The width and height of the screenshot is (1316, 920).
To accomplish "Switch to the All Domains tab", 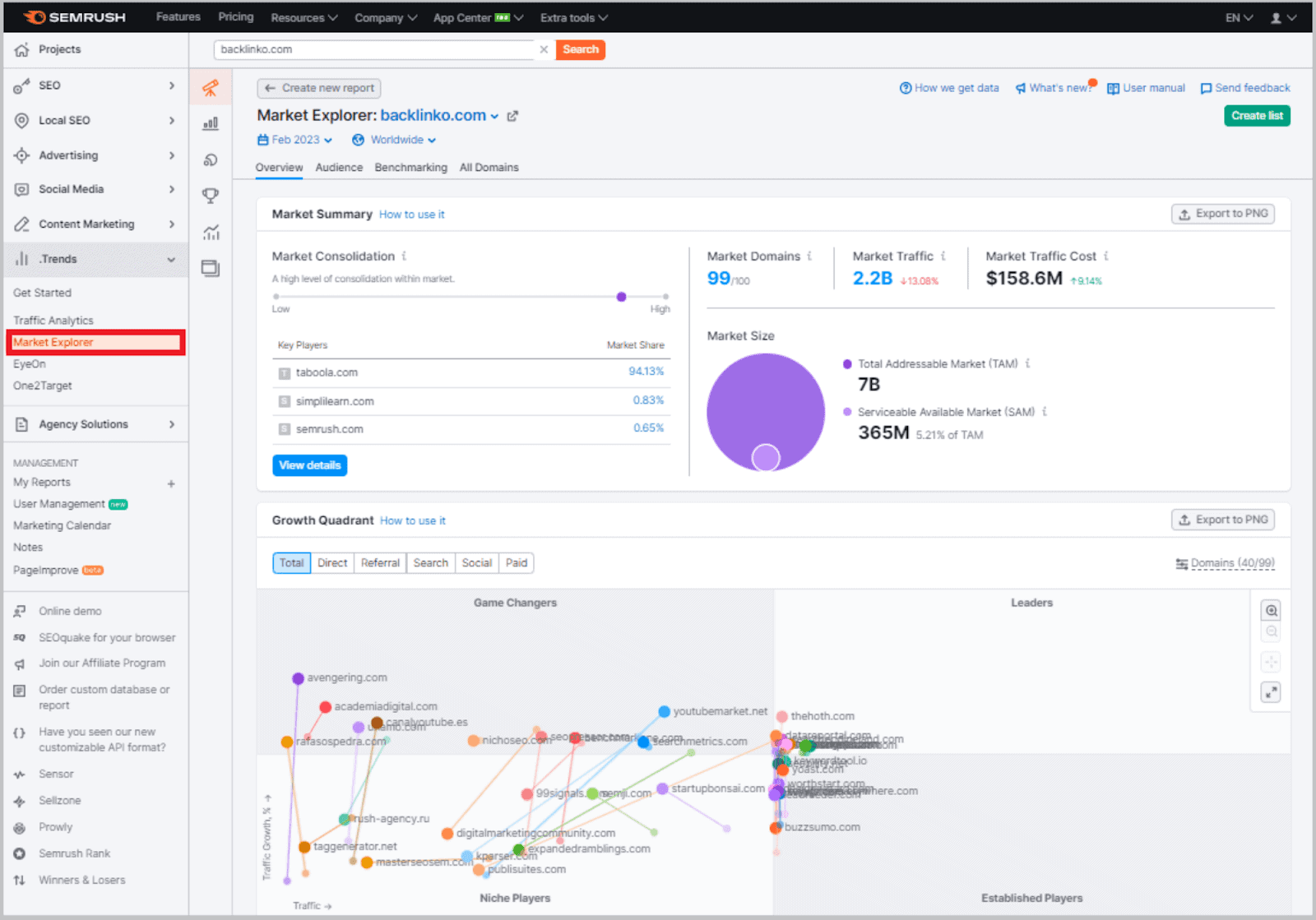I will point(489,168).
